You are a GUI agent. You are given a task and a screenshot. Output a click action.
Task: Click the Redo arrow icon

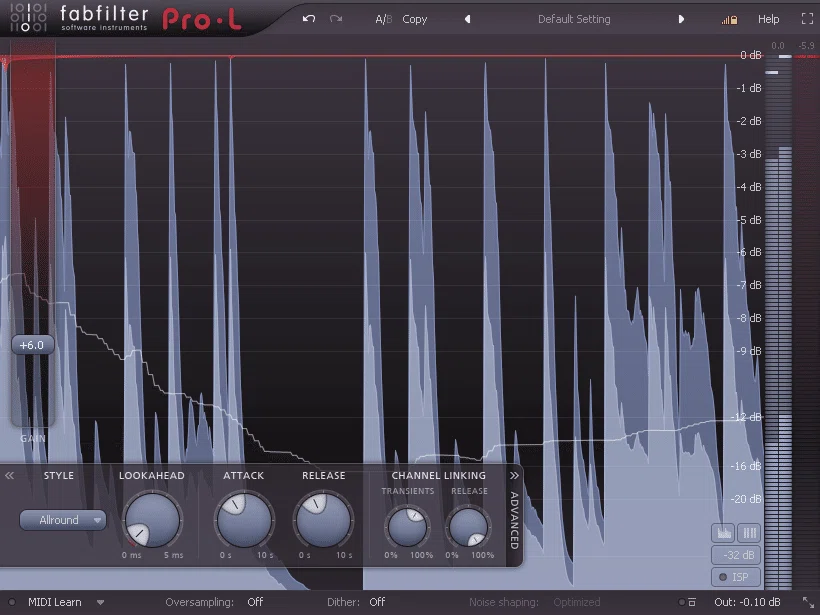pyautogui.click(x=336, y=19)
